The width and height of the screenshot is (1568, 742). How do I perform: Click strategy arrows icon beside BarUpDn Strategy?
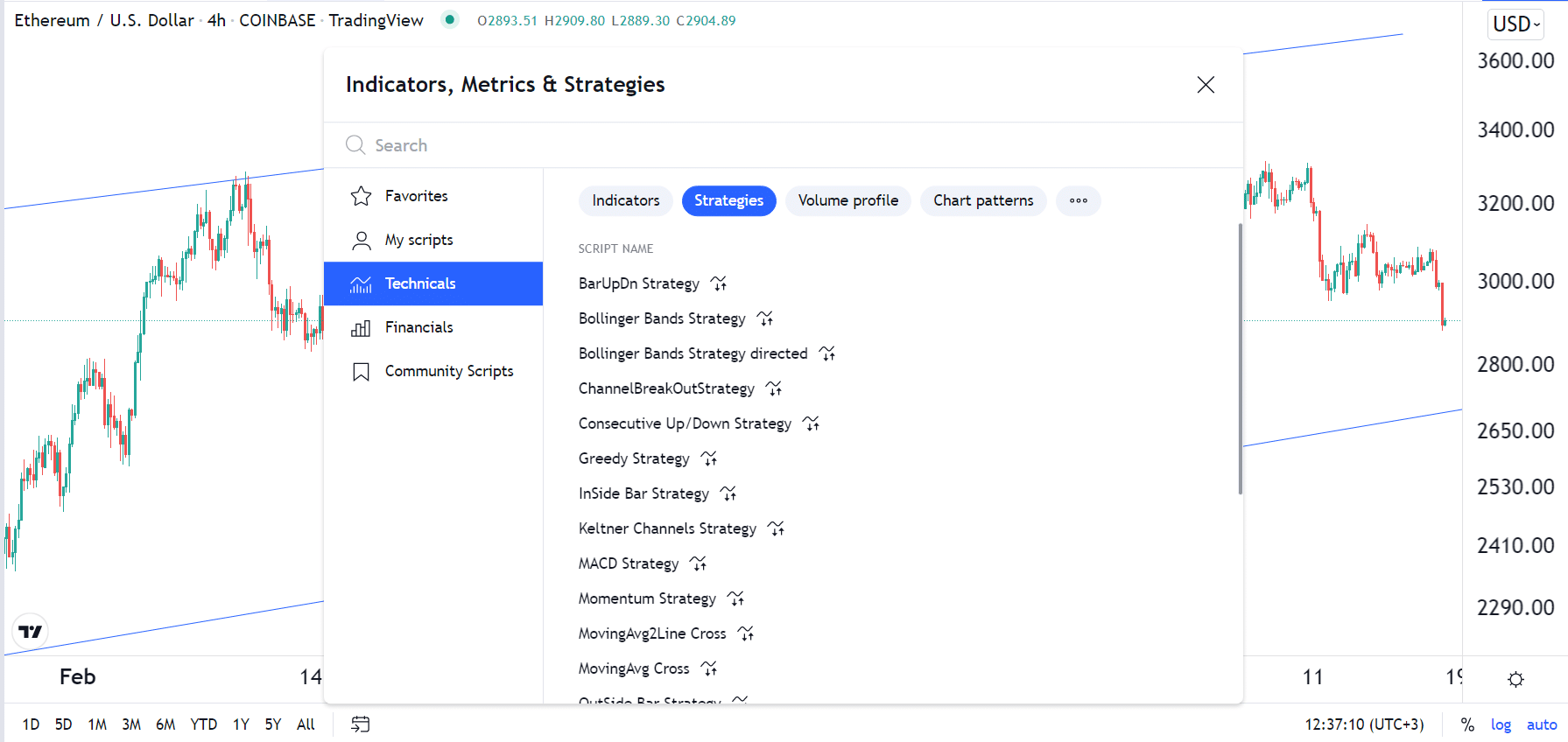(719, 283)
